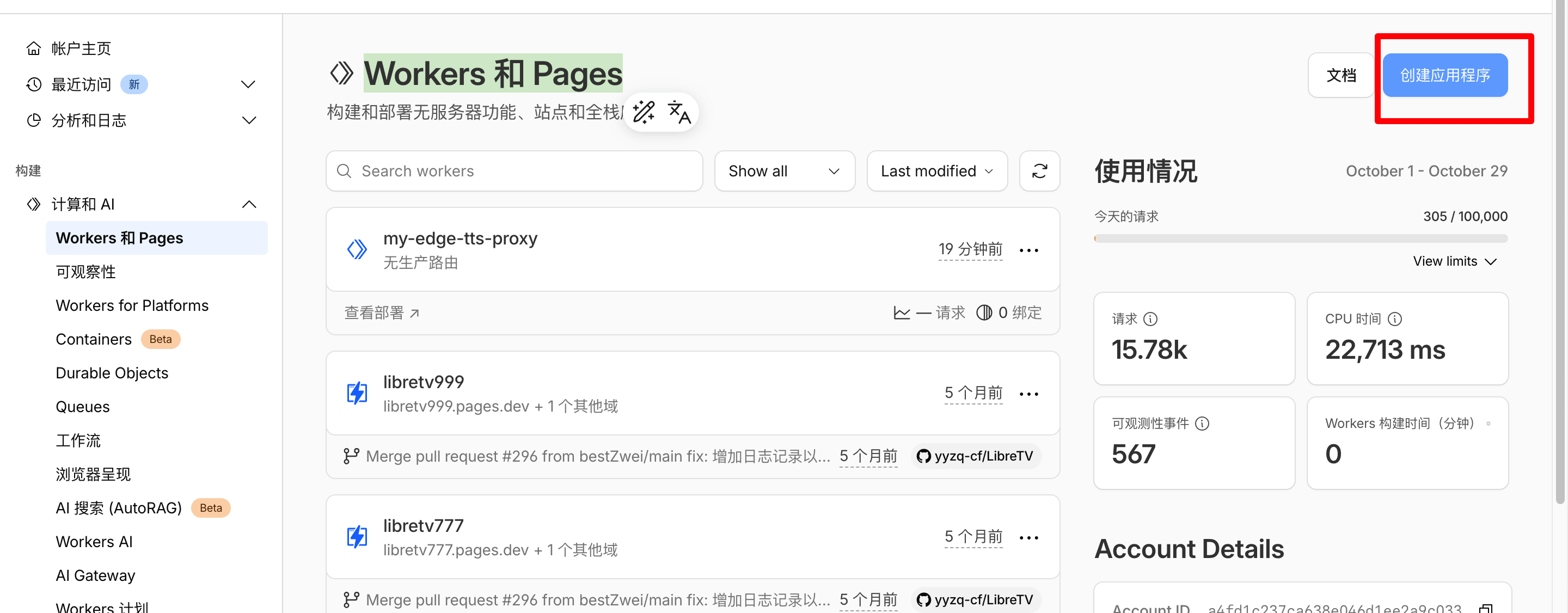Collapse the 计算和 AI section
This screenshot has height=613, width=1568.
click(x=248, y=204)
